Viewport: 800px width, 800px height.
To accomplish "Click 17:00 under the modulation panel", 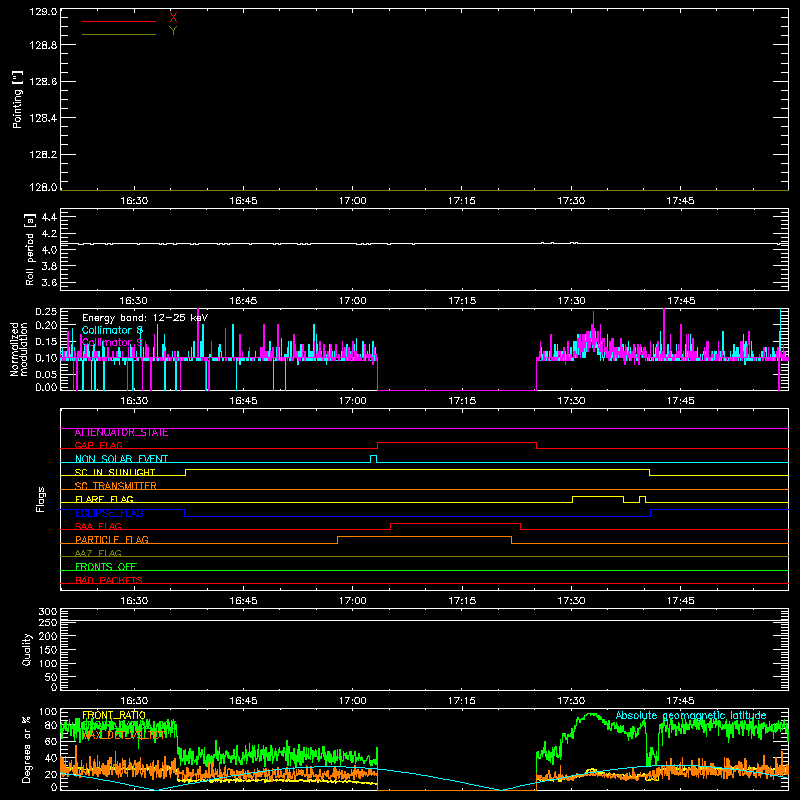I will click(353, 401).
